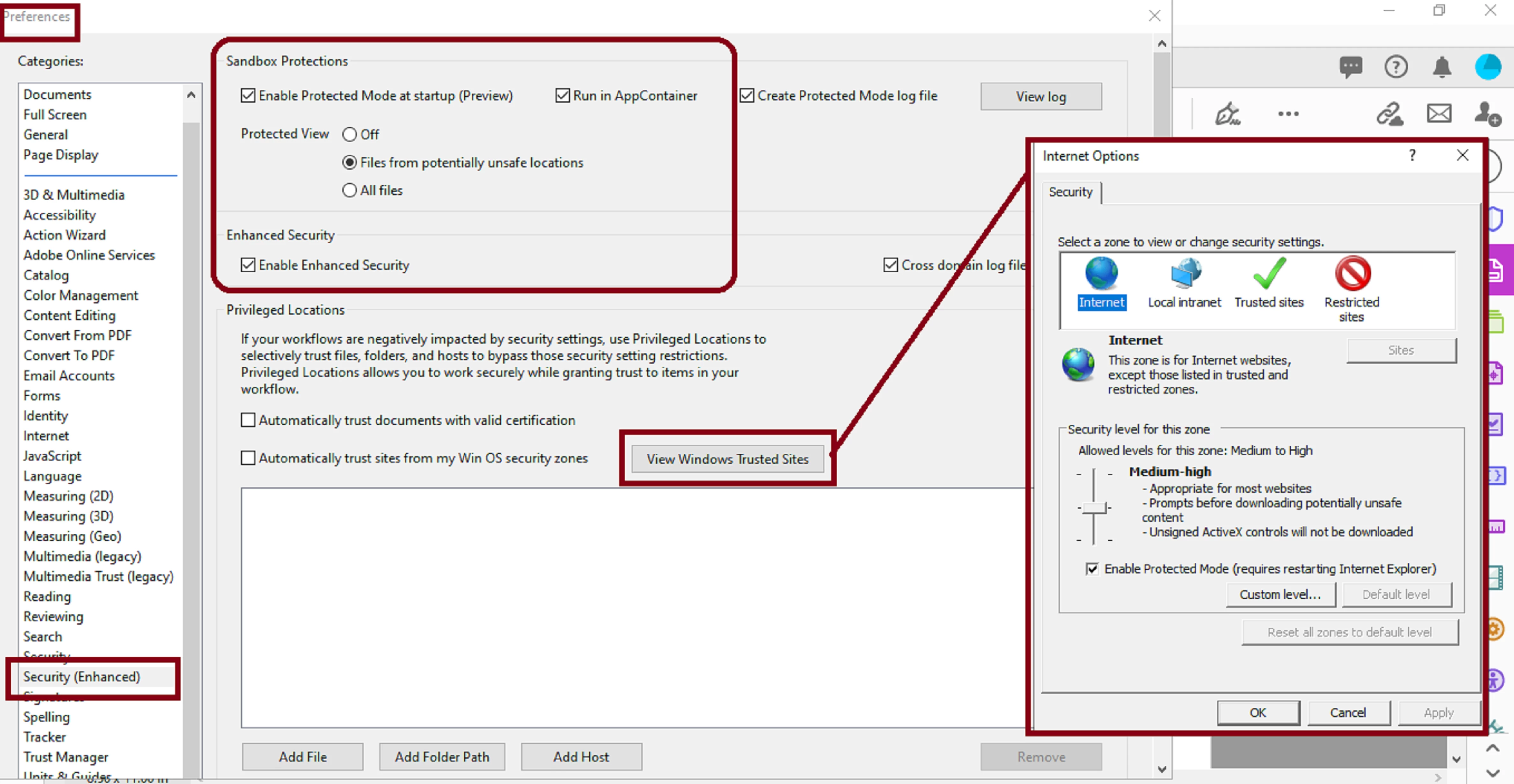
Task: Select JavaScript in the categories list
Action: (52, 456)
